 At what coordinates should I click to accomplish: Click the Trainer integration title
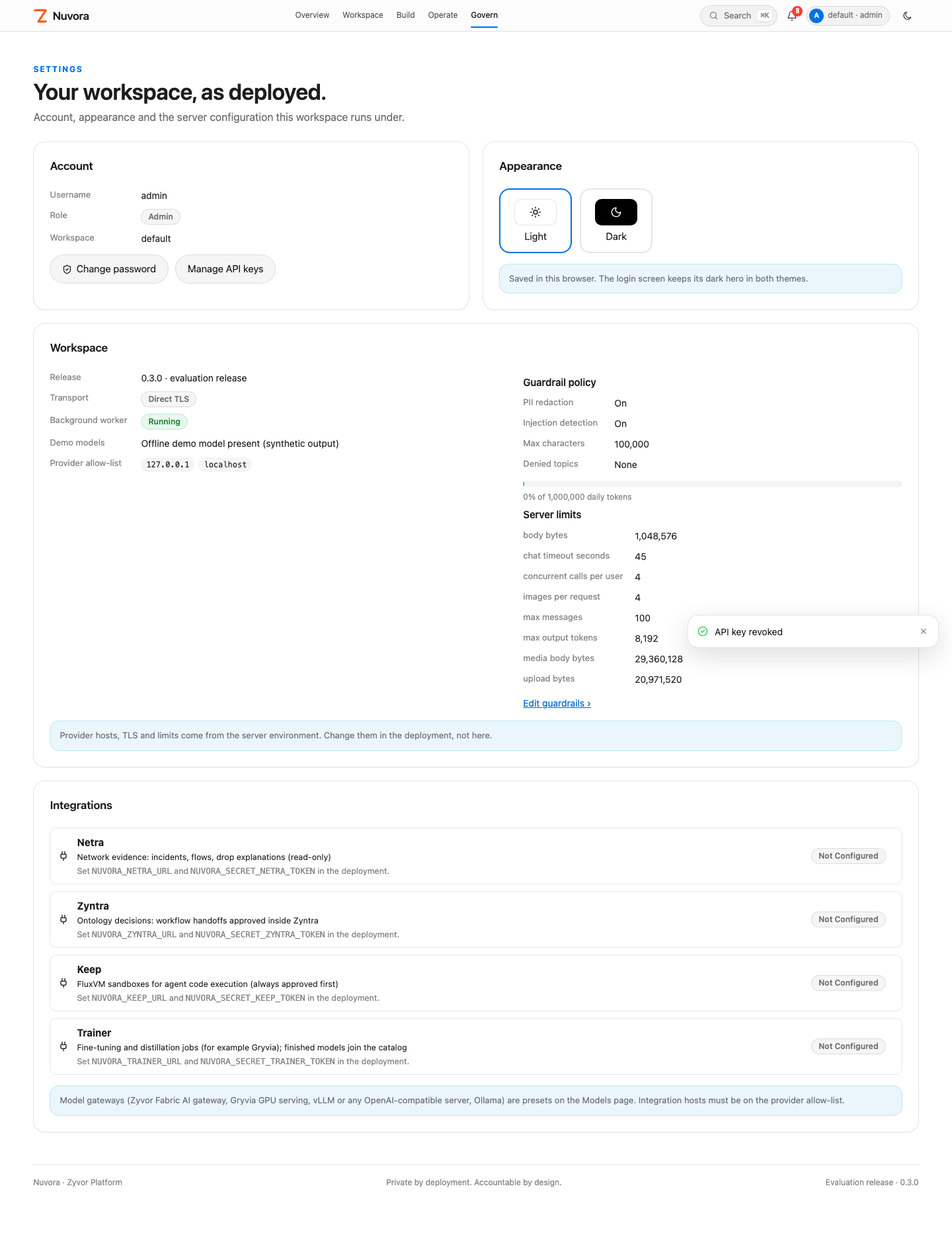94,1033
